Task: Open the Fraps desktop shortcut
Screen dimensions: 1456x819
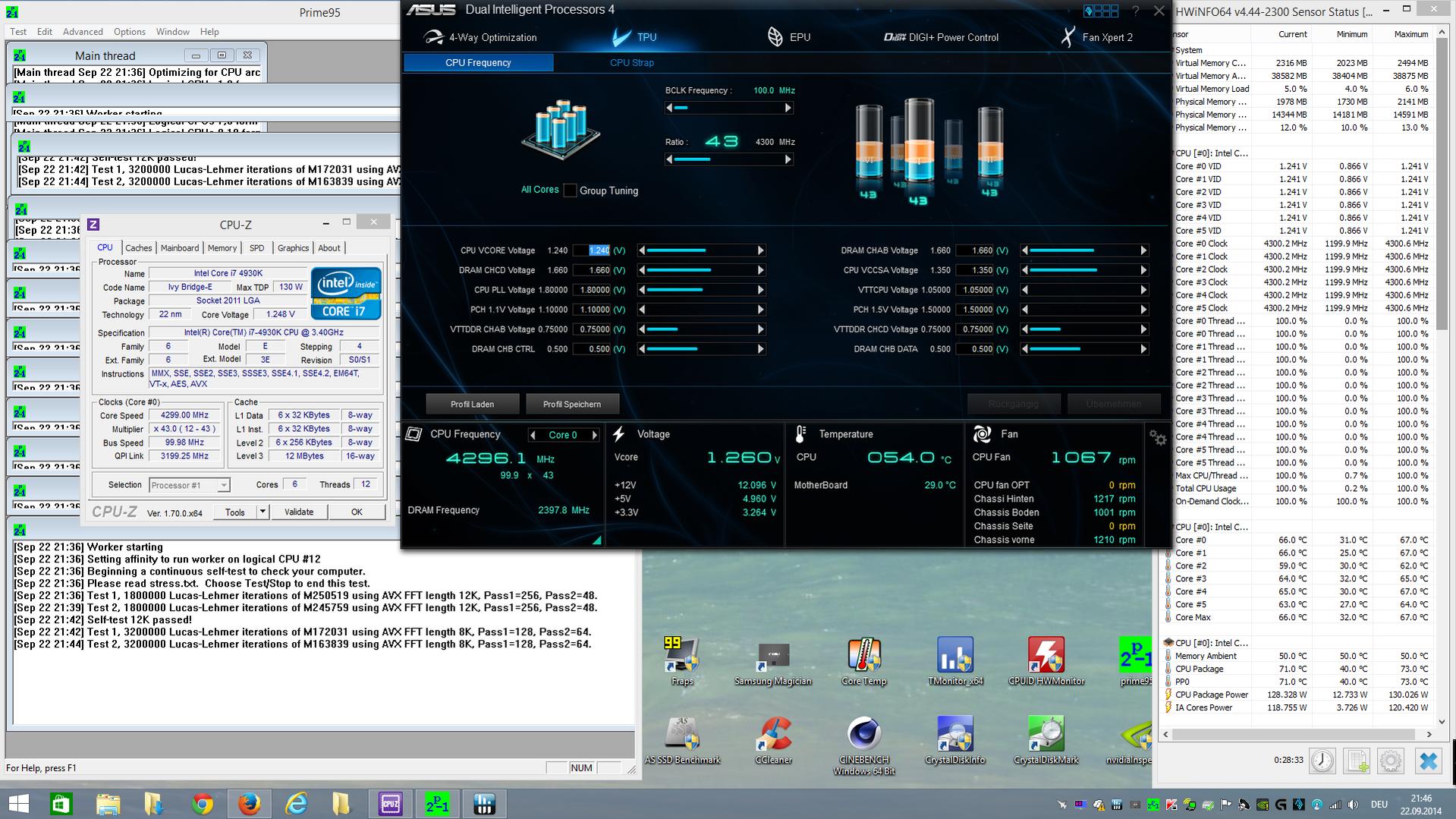Action: (x=681, y=660)
